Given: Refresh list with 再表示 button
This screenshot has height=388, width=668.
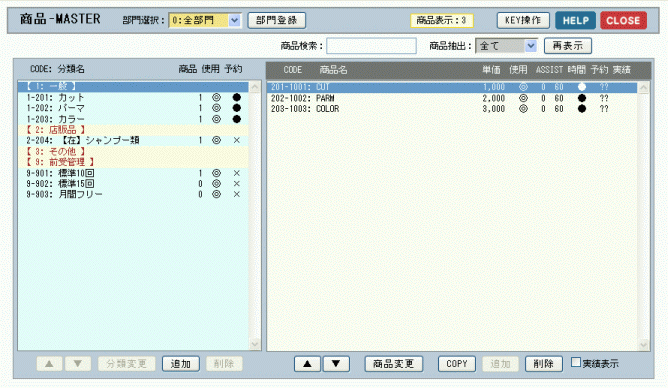Looking at the screenshot, I should pos(568,46).
